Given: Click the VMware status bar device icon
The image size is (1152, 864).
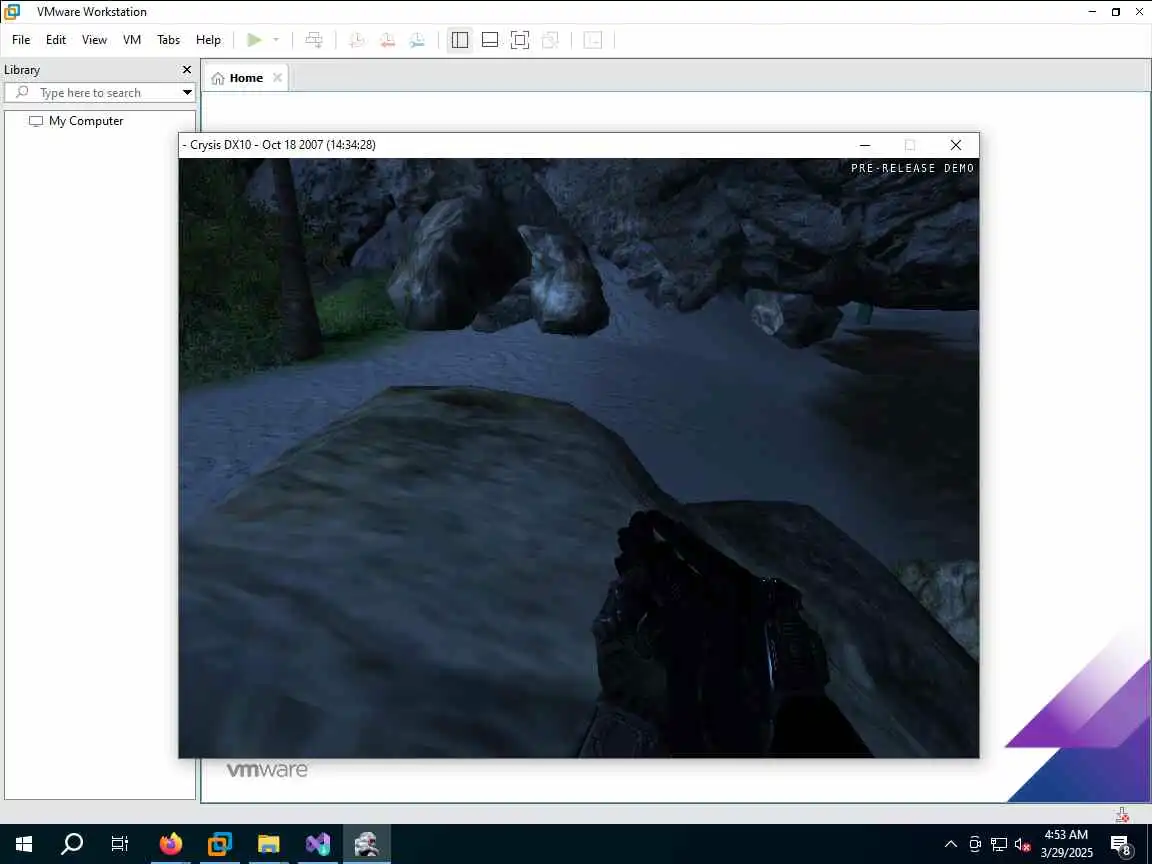Looking at the screenshot, I should [x=1121, y=814].
